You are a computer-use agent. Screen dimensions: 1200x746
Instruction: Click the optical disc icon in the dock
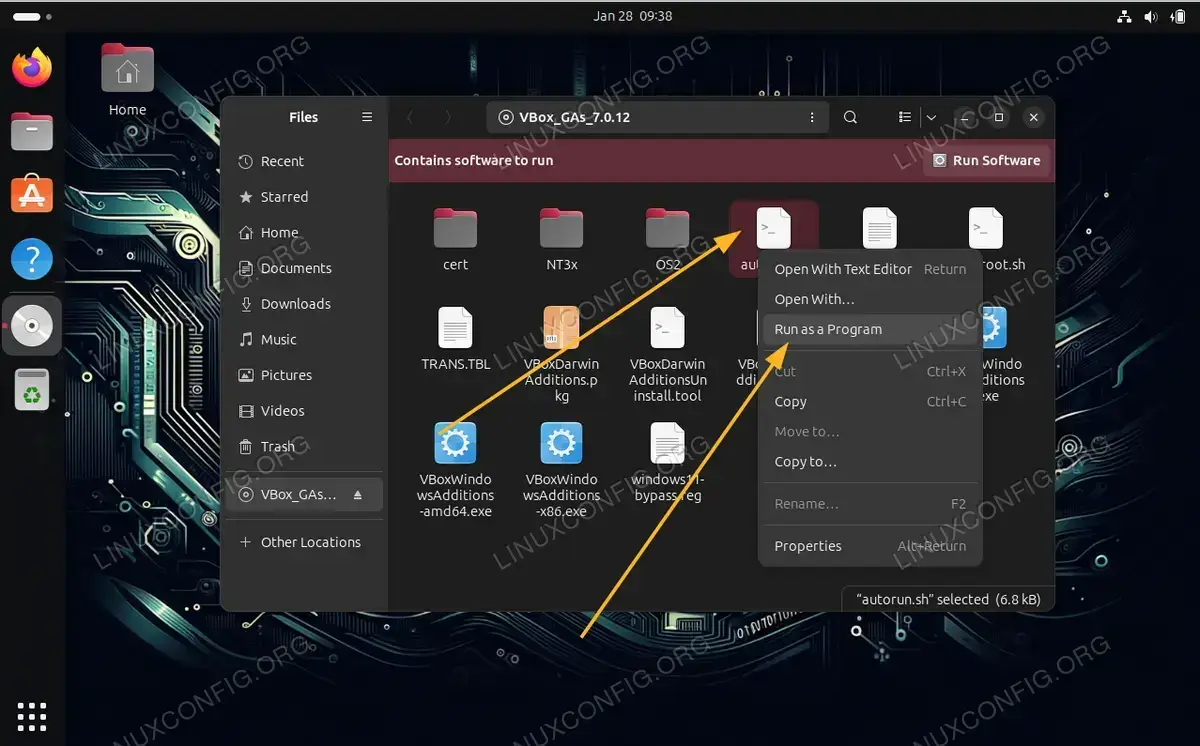point(32,326)
